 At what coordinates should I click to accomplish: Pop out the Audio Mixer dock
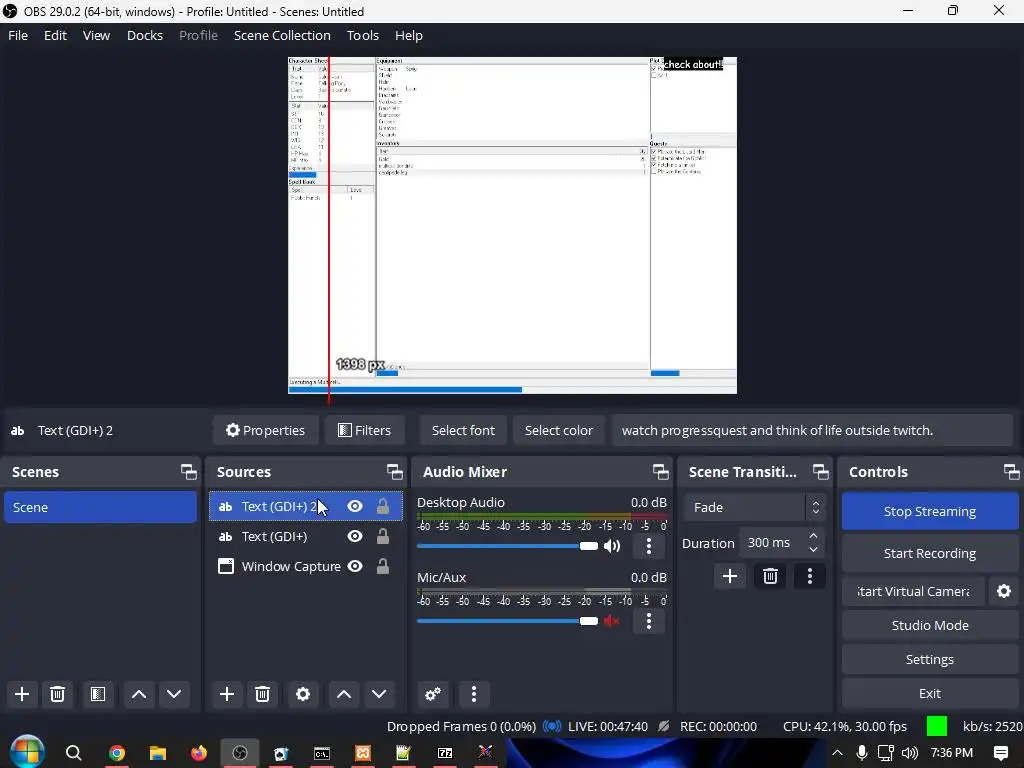[x=660, y=472]
